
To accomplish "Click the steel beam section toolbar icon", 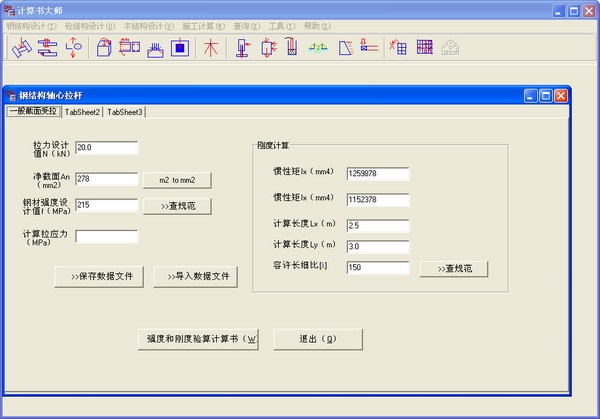I will tap(22, 47).
